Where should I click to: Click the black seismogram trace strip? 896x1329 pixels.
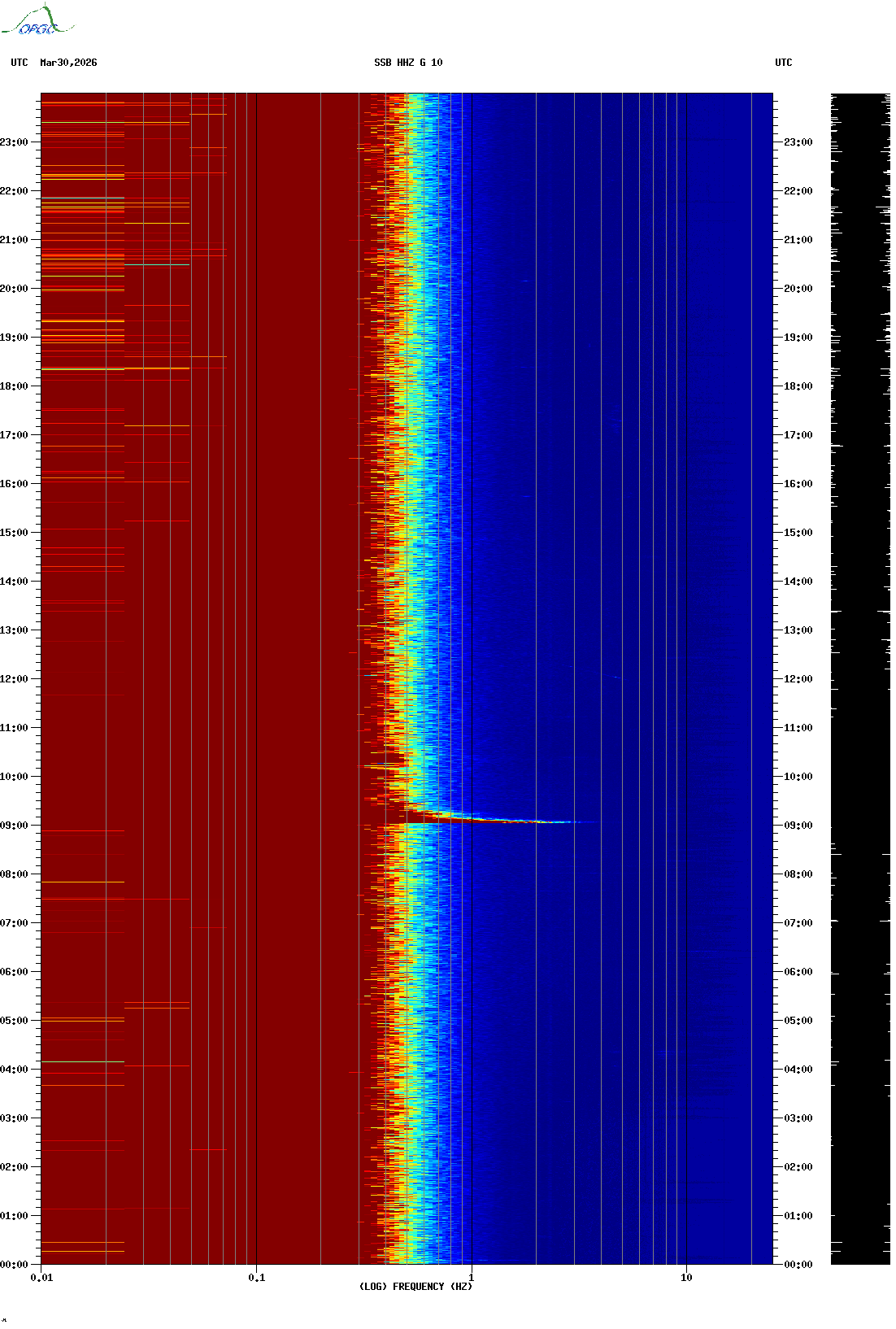(860, 678)
